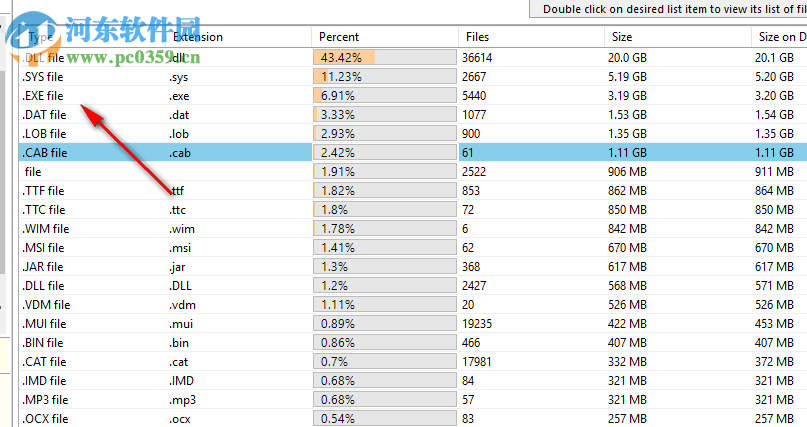Image resolution: width=807 pixels, height=427 pixels.
Task: Click the 2.93% percent cell
Action: (384, 134)
